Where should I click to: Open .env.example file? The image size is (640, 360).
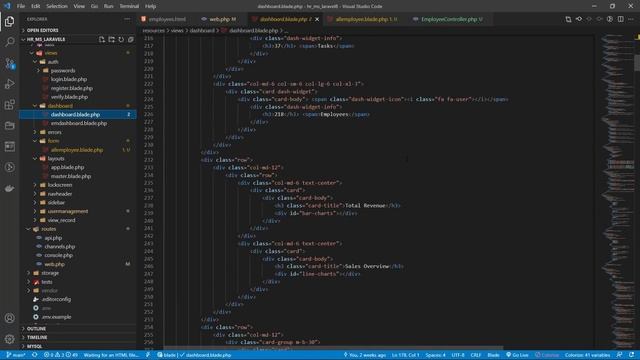[x=78, y=317]
